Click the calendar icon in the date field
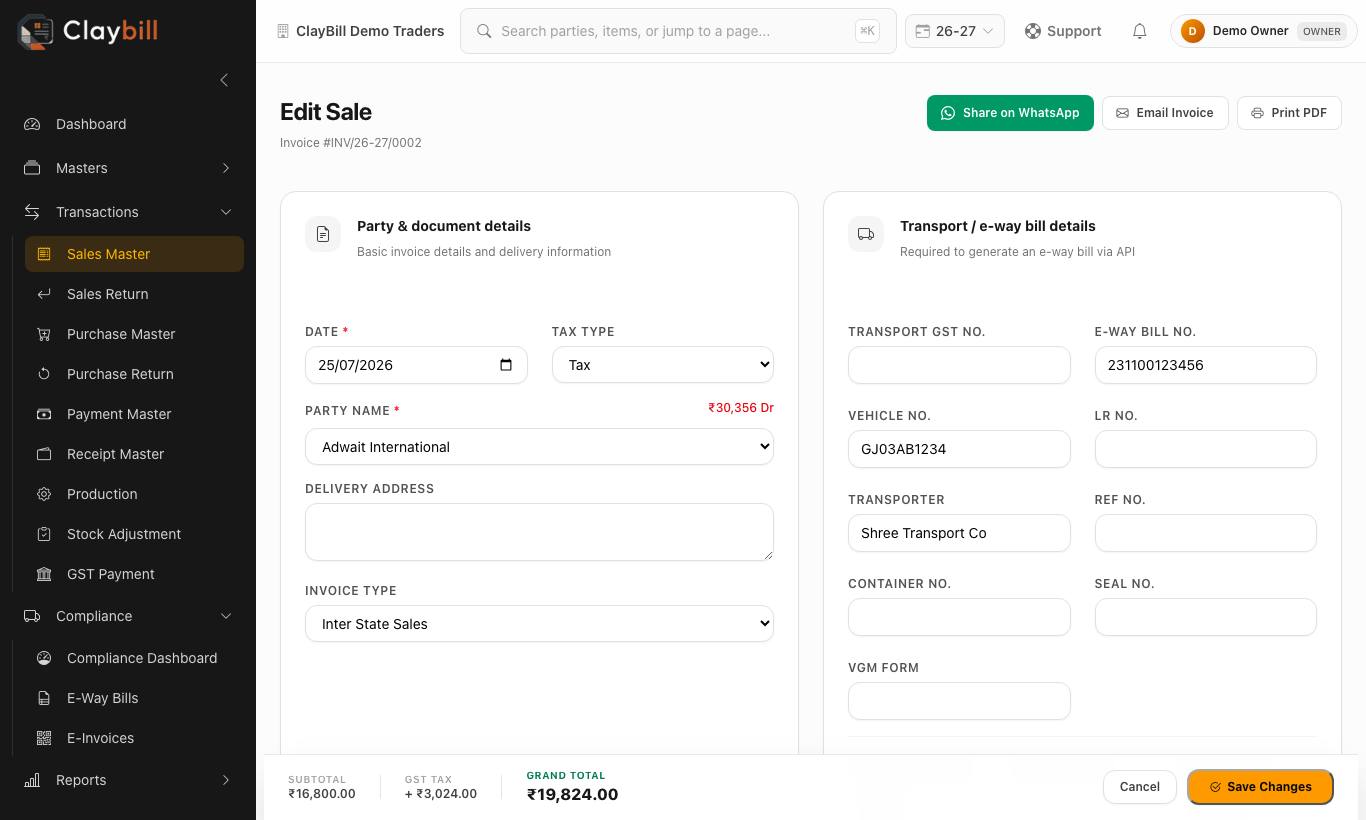The height and width of the screenshot is (820, 1366). [506, 365]
